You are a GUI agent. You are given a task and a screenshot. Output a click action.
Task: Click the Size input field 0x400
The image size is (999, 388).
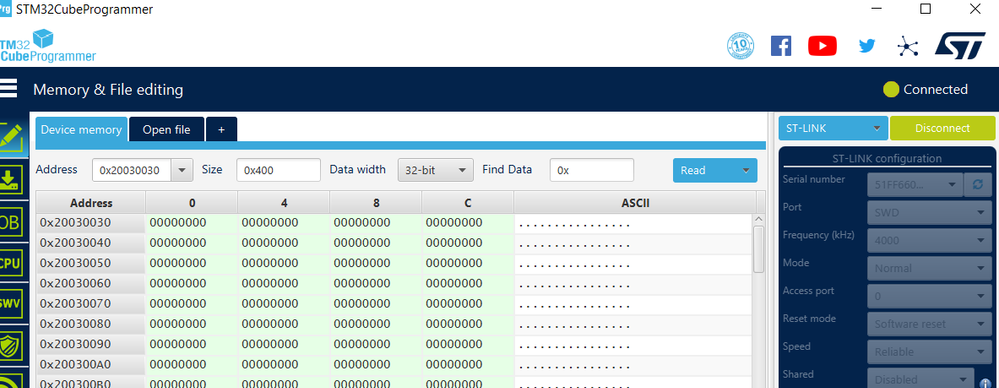click(x=278, y=170)
